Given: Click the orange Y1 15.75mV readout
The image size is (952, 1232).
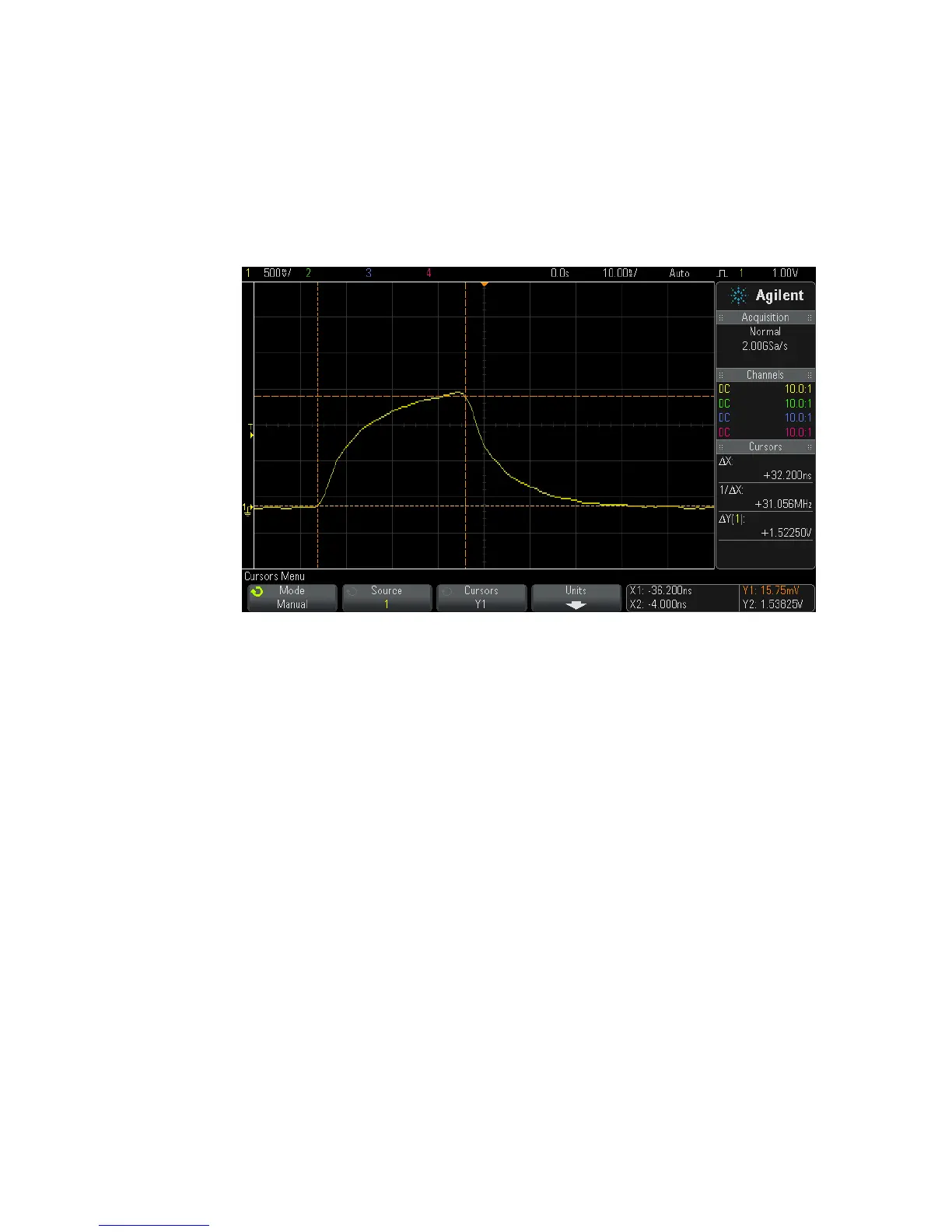Looking at the screenshot, I should (771, 590).
